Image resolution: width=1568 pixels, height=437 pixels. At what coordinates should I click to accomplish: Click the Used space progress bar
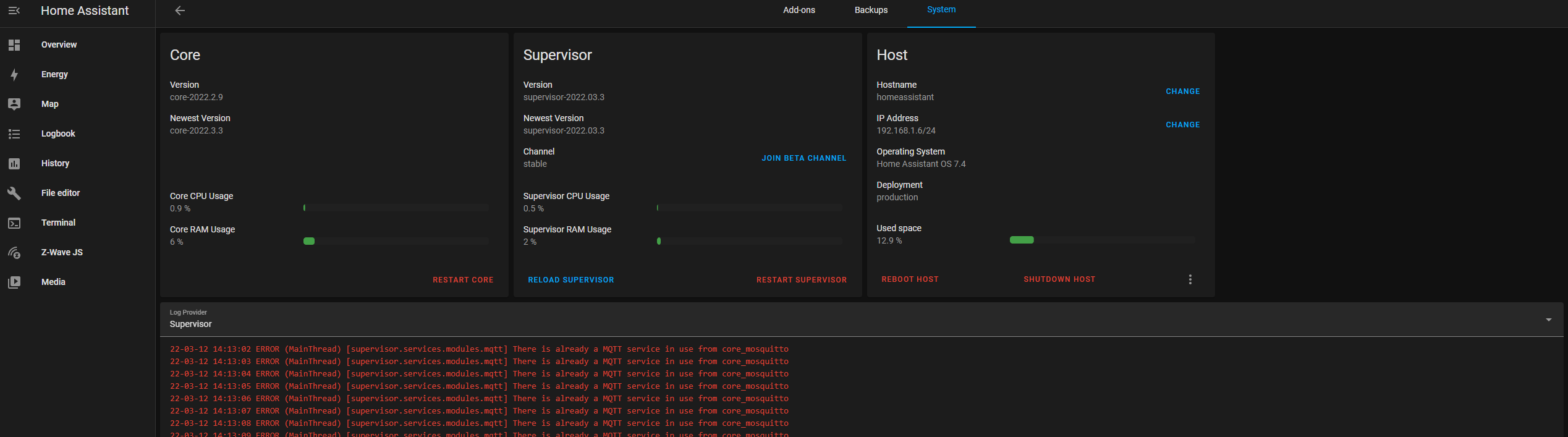[x=1102, y=240]
